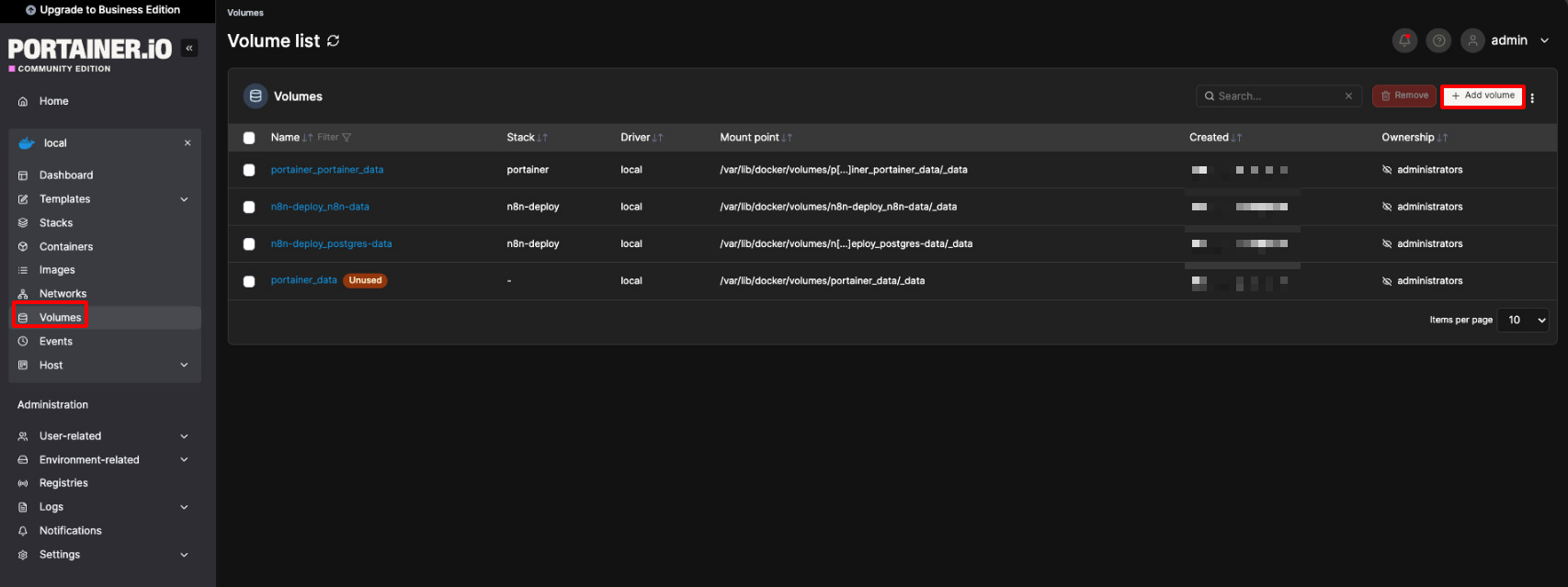The width and height of the screenshot is (1568, 587).
Task: Expand the User-related chevron
Action: (184, 436)
